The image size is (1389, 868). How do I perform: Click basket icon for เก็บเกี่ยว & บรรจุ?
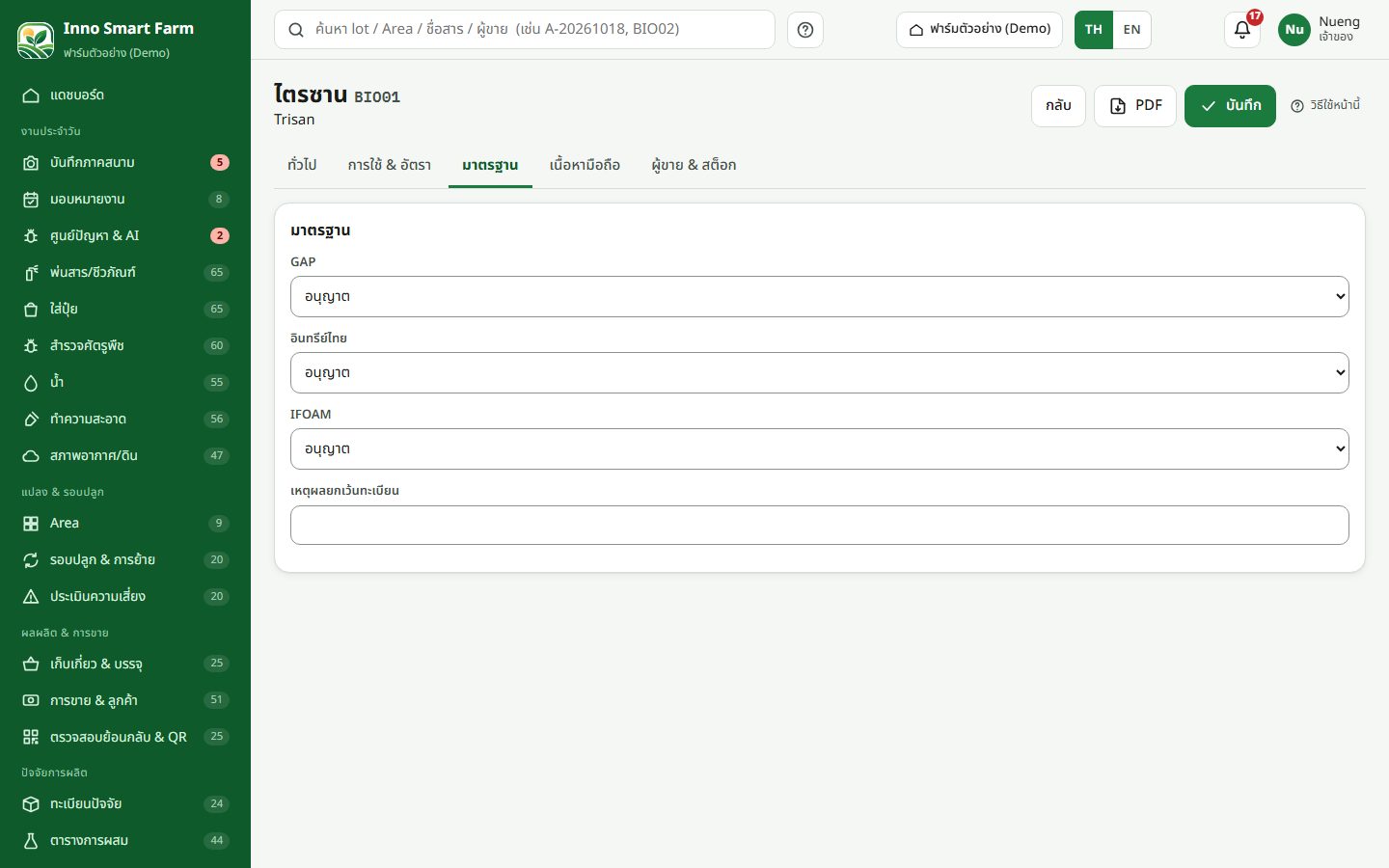(31, 664)
